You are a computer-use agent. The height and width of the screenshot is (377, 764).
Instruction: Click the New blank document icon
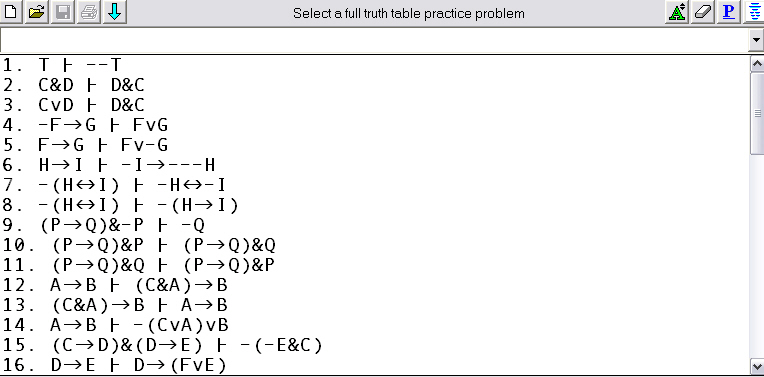coord(11,12)
